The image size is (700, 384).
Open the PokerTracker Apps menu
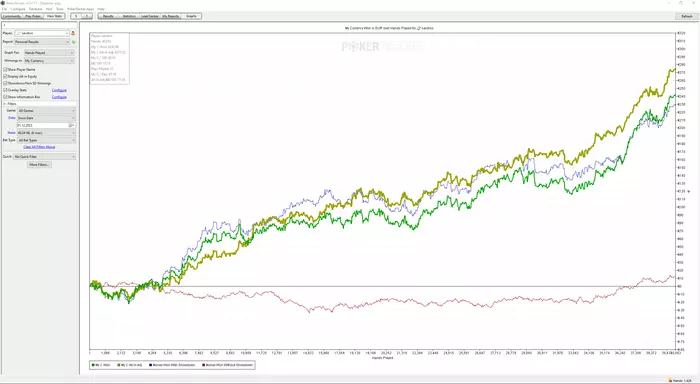[x=80, y=9]
